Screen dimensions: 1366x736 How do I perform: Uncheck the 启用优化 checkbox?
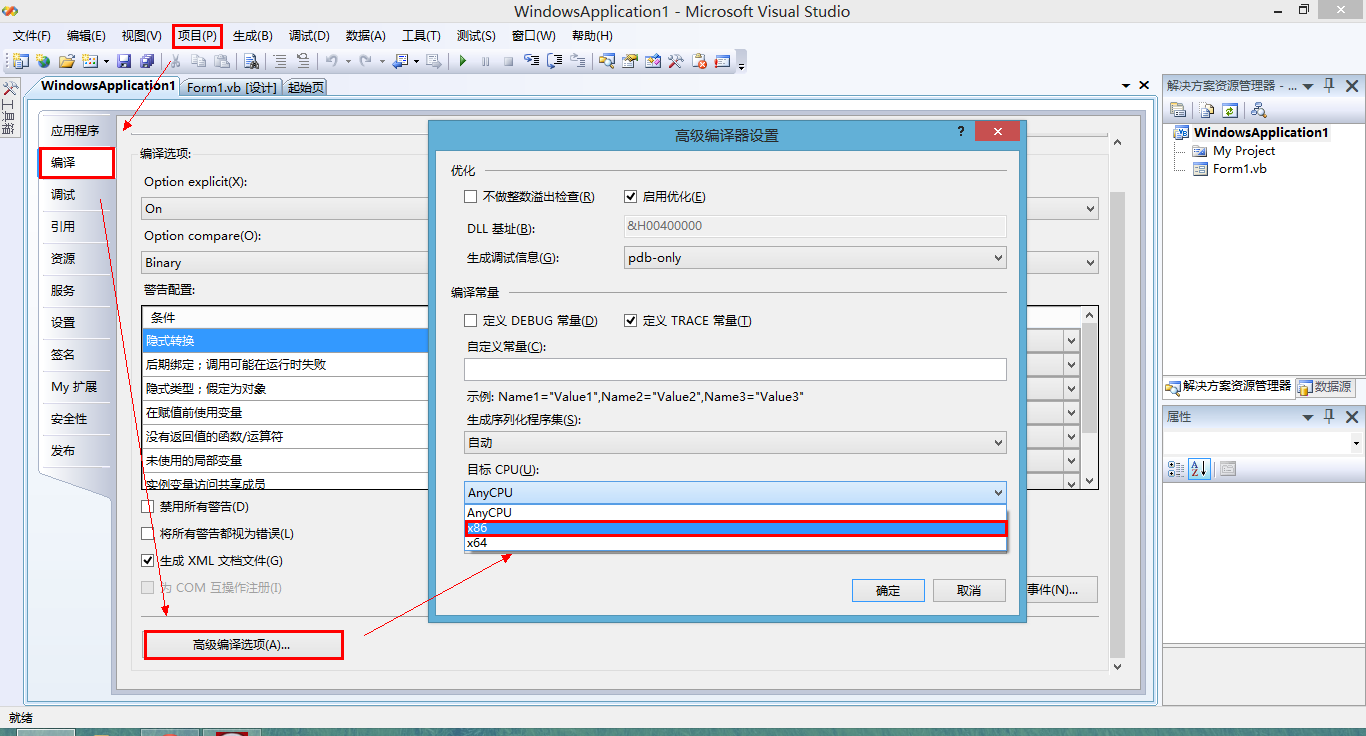click(631, 197)
